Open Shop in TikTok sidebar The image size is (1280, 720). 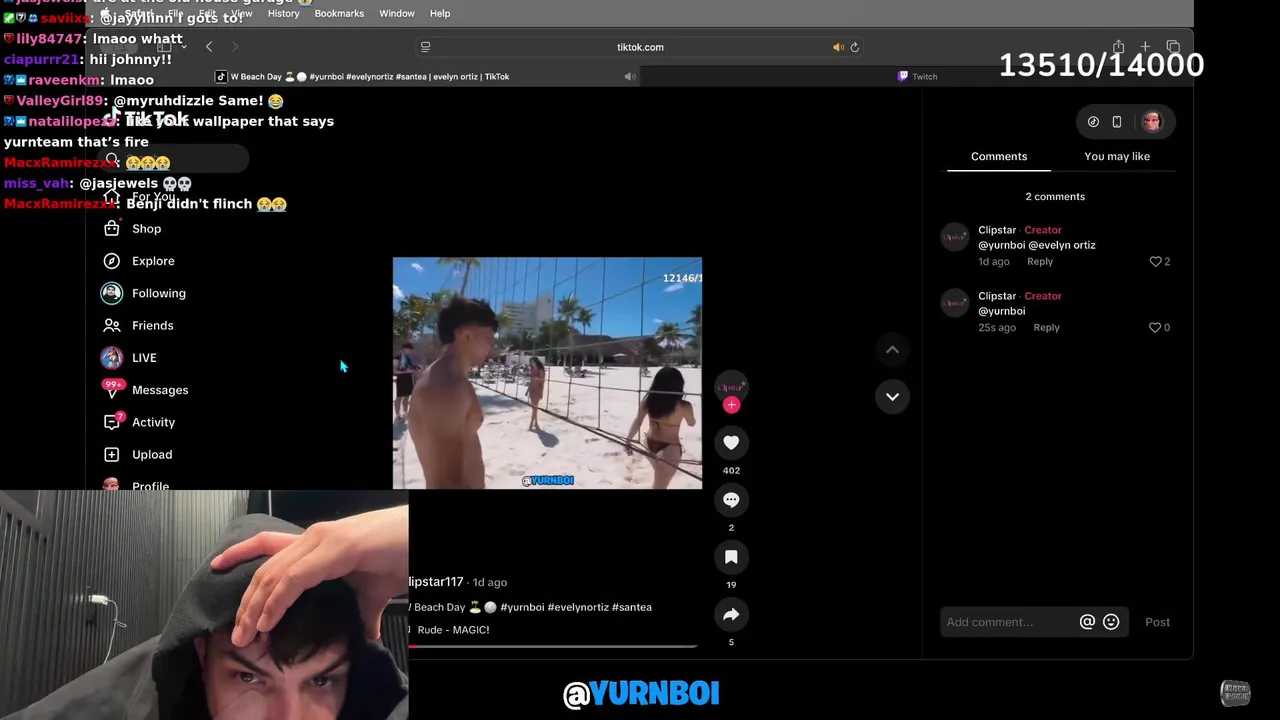[x=146, y=229]
